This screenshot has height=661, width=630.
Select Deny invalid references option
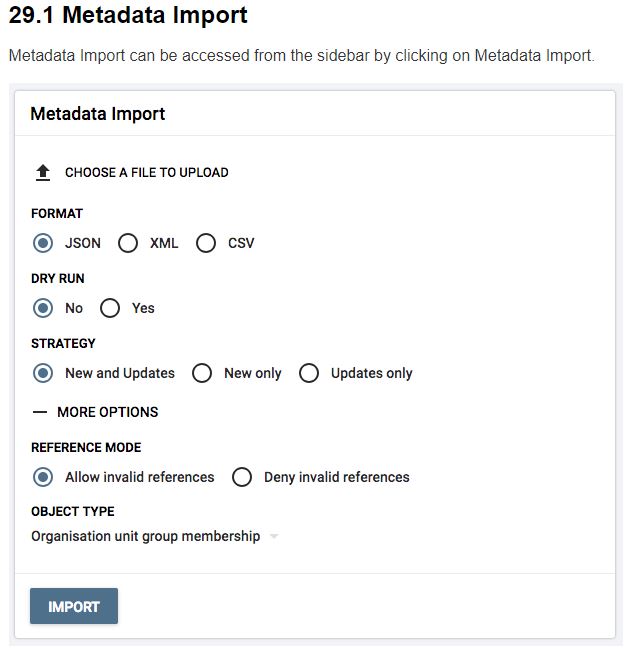(242, 477)
